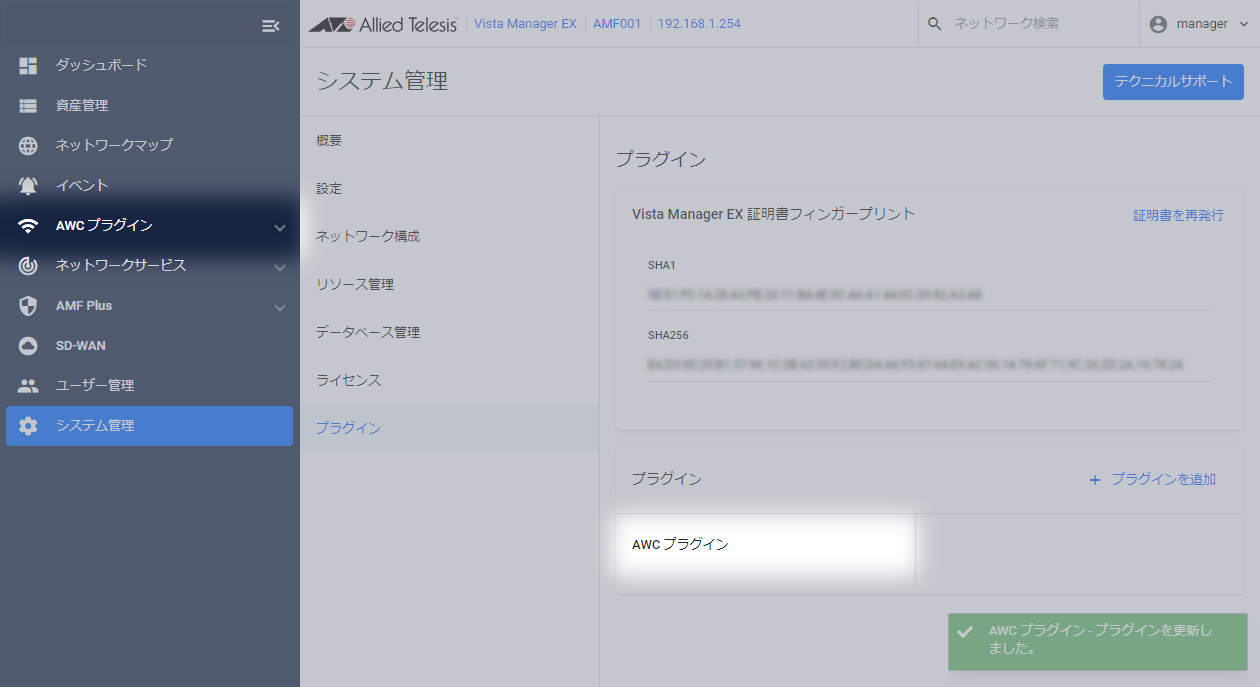Click the SHA1 fingerprint value
The height and width of the screenshot is (687, 1260).
815,295
